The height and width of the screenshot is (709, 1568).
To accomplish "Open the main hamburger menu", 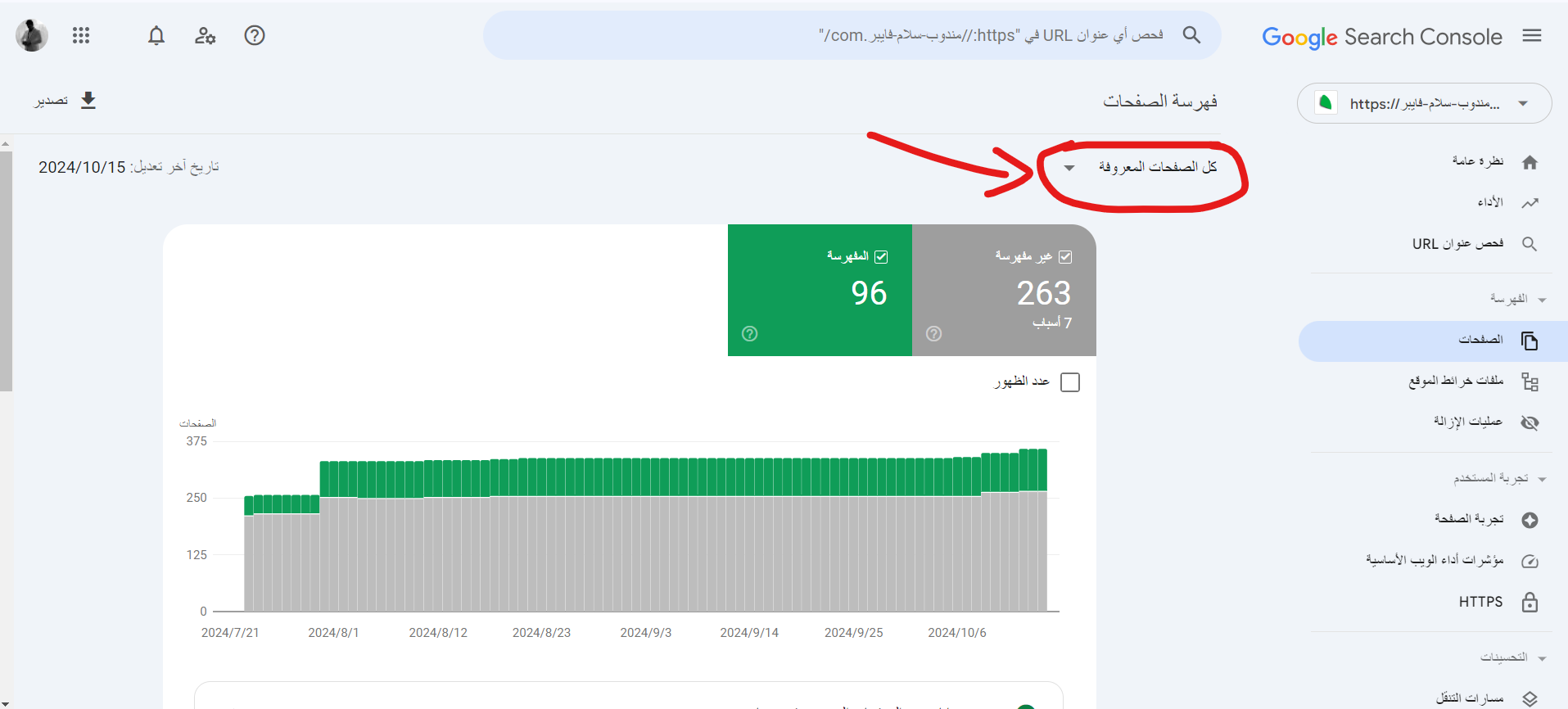I will (x=1532, y=36).
